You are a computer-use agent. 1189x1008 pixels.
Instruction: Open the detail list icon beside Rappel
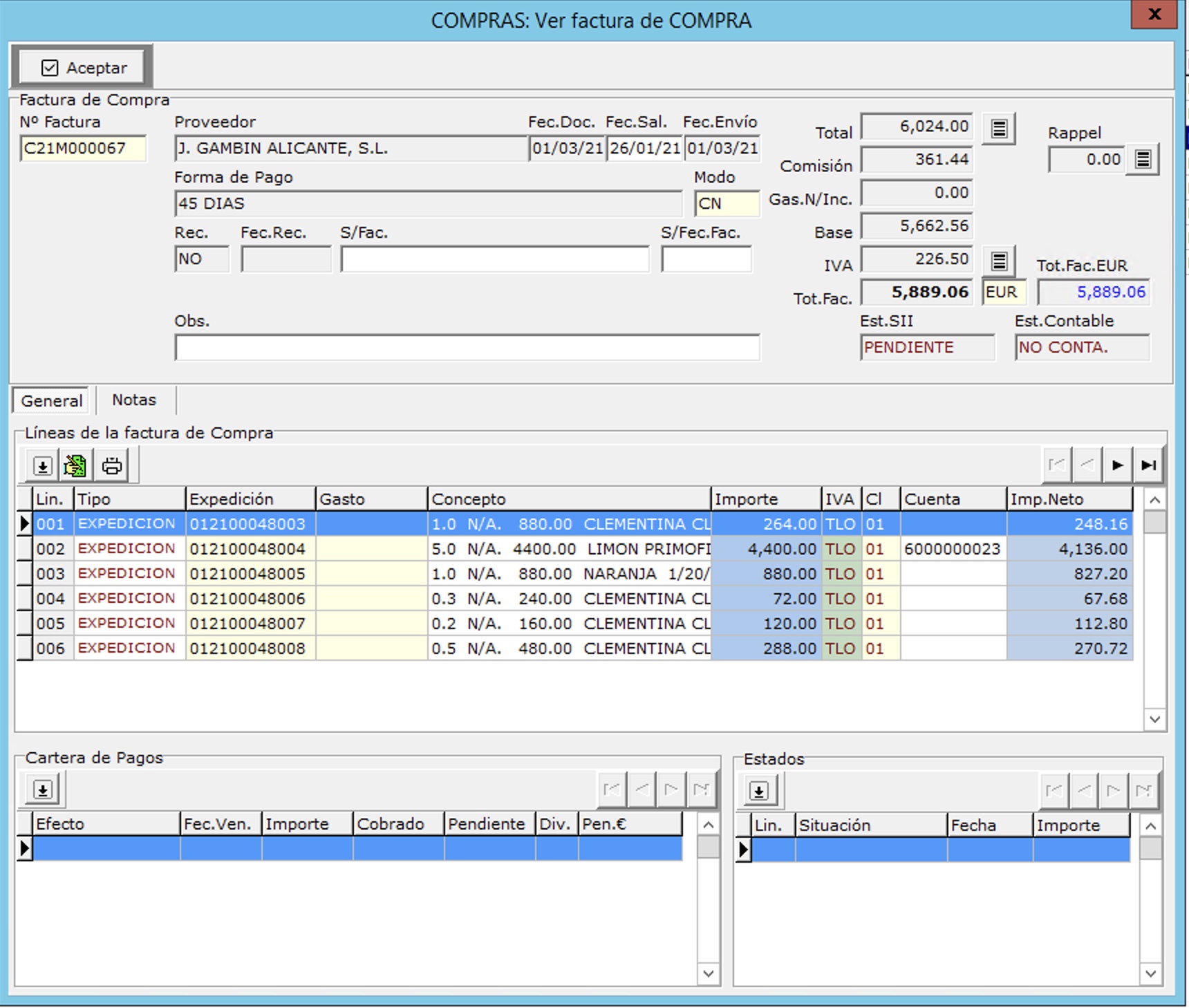tap(1143, 160)
